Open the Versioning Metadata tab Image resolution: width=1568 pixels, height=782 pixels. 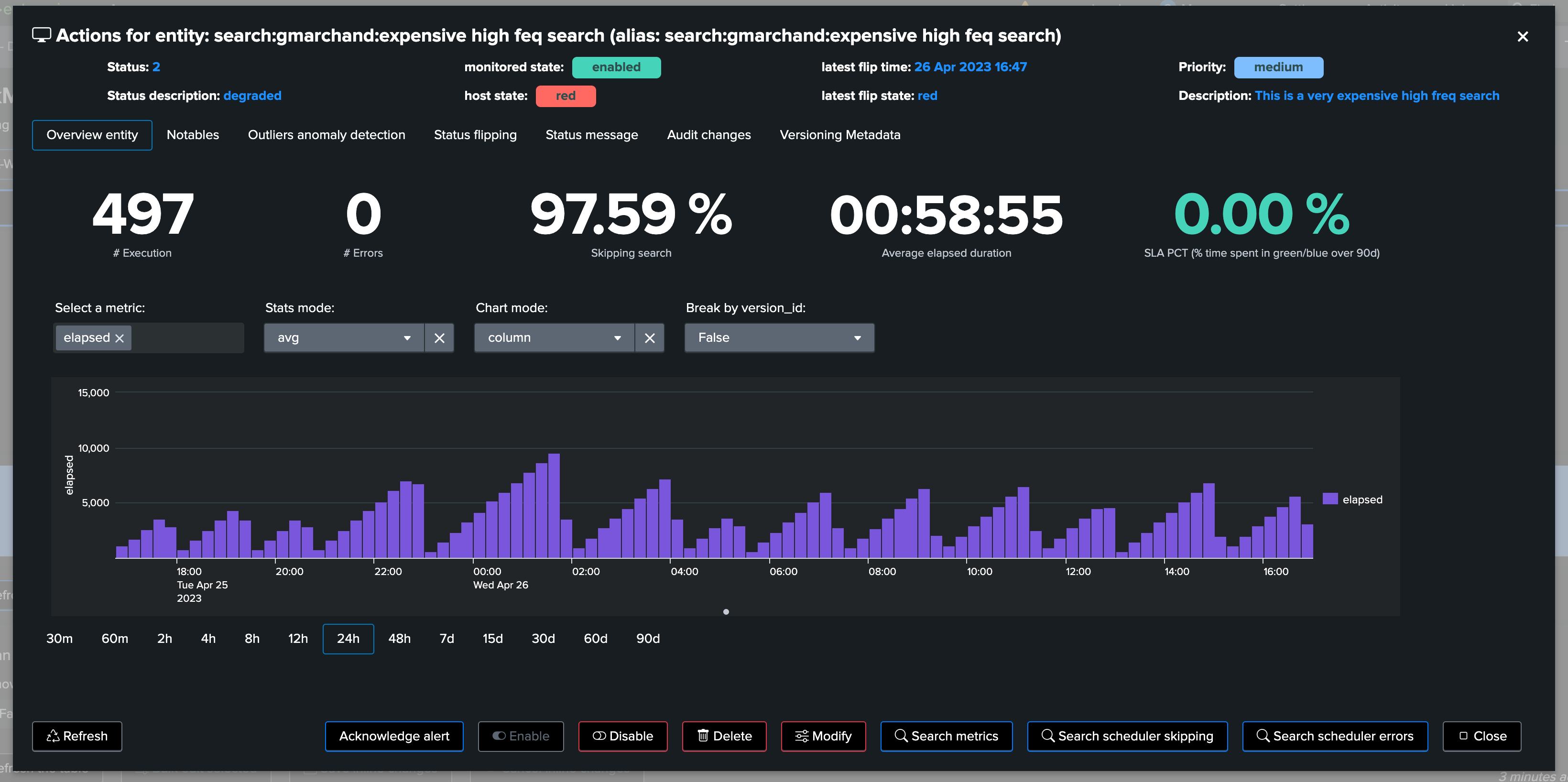click(840, 135)
